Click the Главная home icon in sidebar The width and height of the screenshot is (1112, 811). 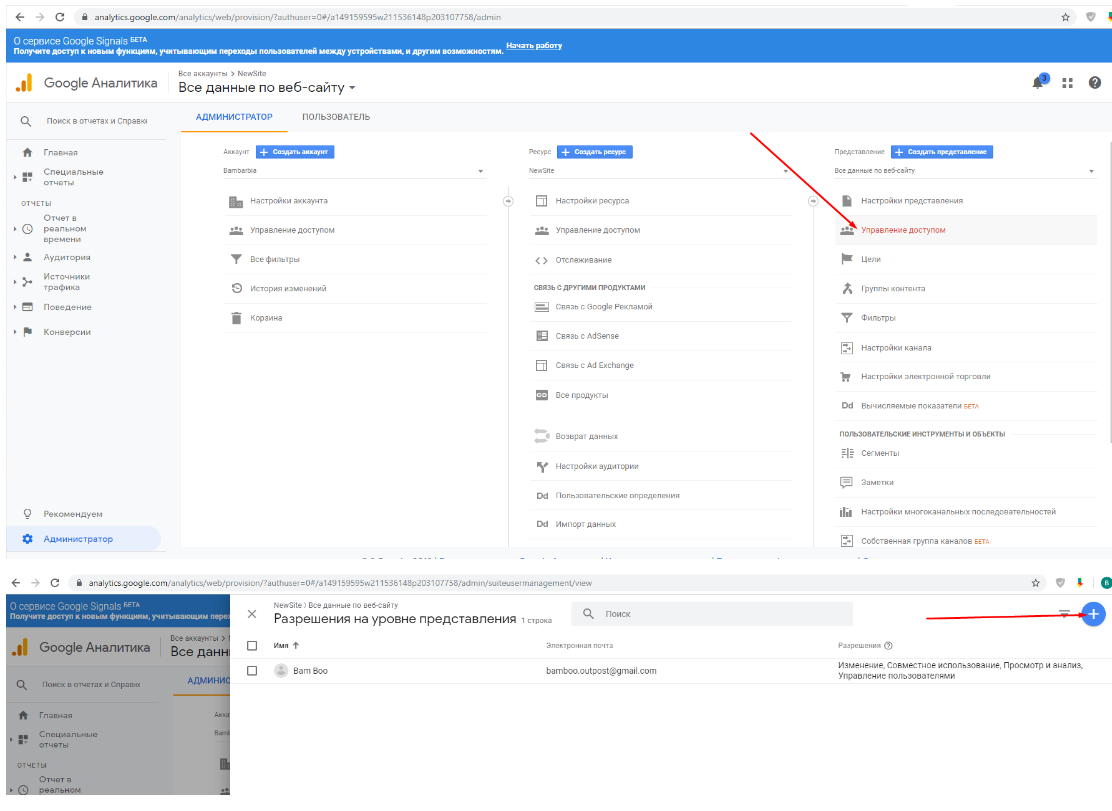pyautogui.click(x=27, y=152)
